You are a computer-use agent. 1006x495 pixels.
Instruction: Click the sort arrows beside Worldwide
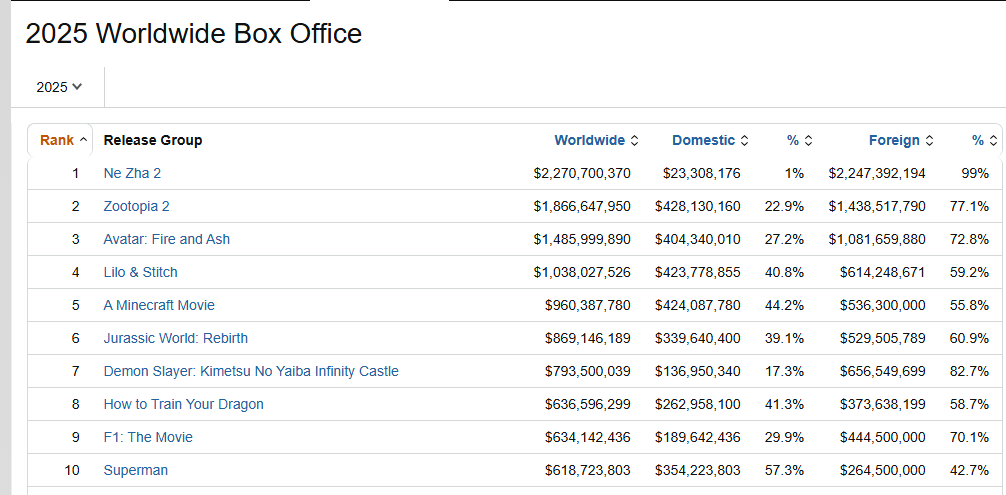(x=635, y=140)
